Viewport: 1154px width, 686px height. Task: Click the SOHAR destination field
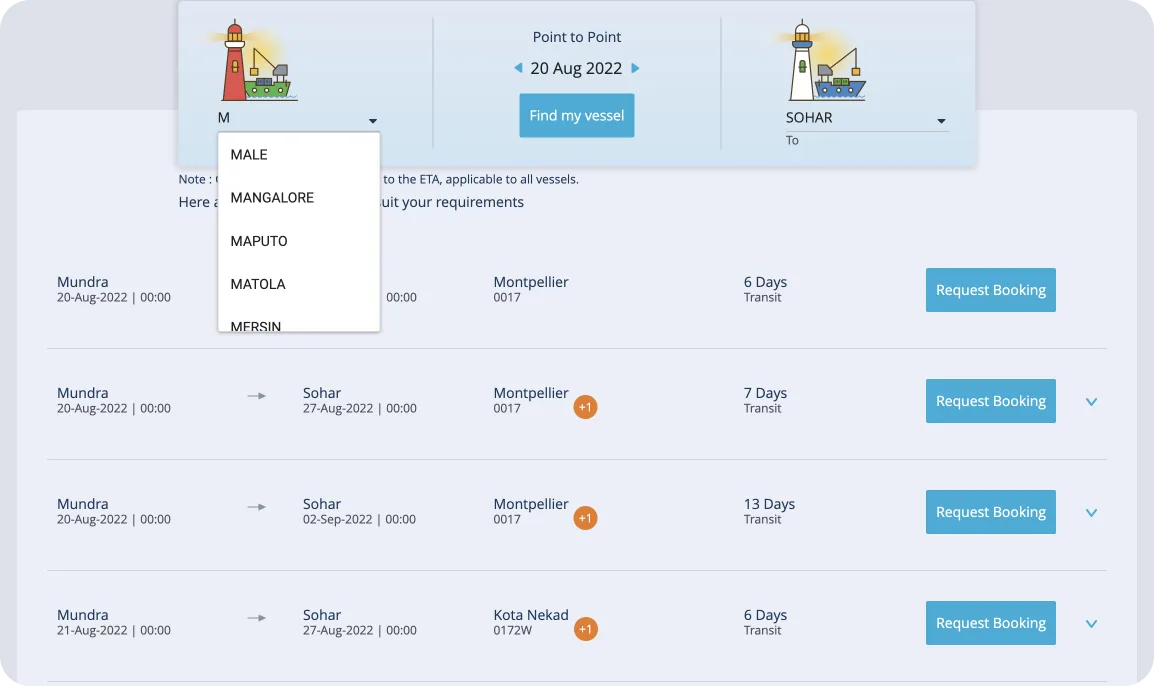click(867, 118)
